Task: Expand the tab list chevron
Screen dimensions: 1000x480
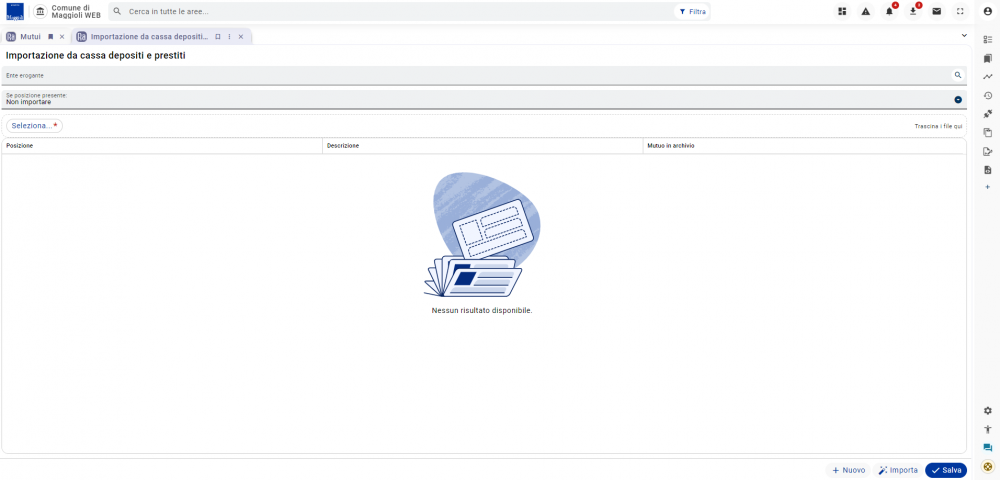Action: 964,36
